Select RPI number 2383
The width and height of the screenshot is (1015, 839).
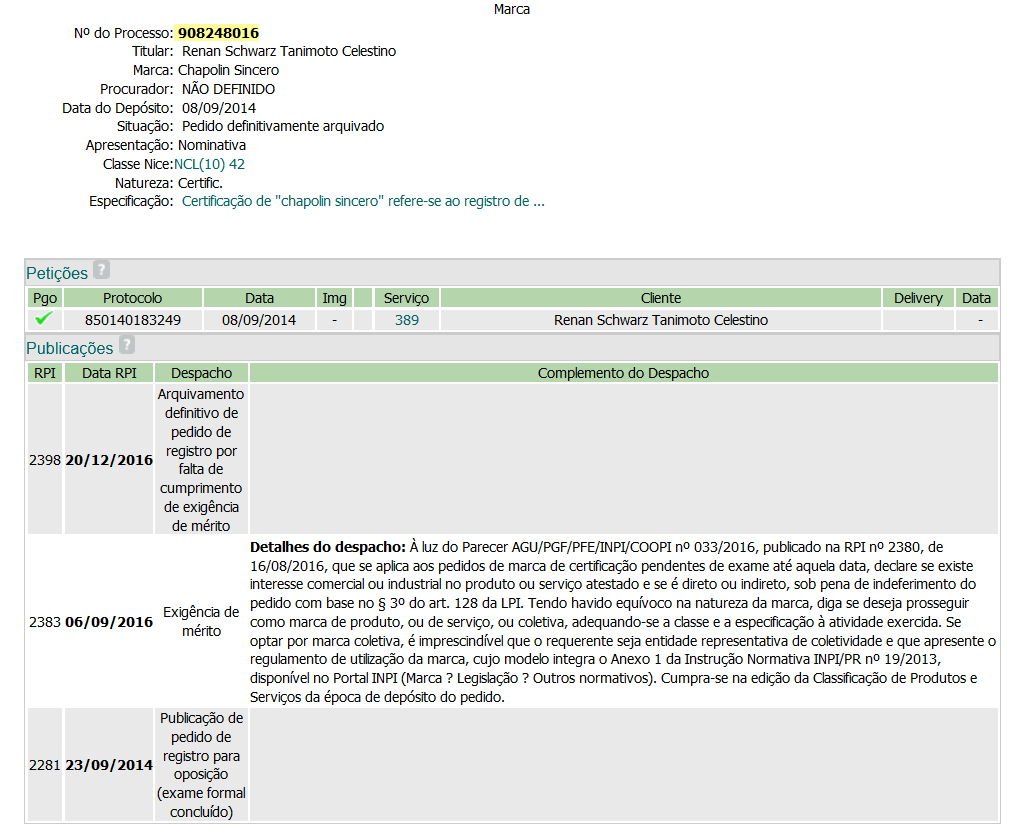[45, 622]
